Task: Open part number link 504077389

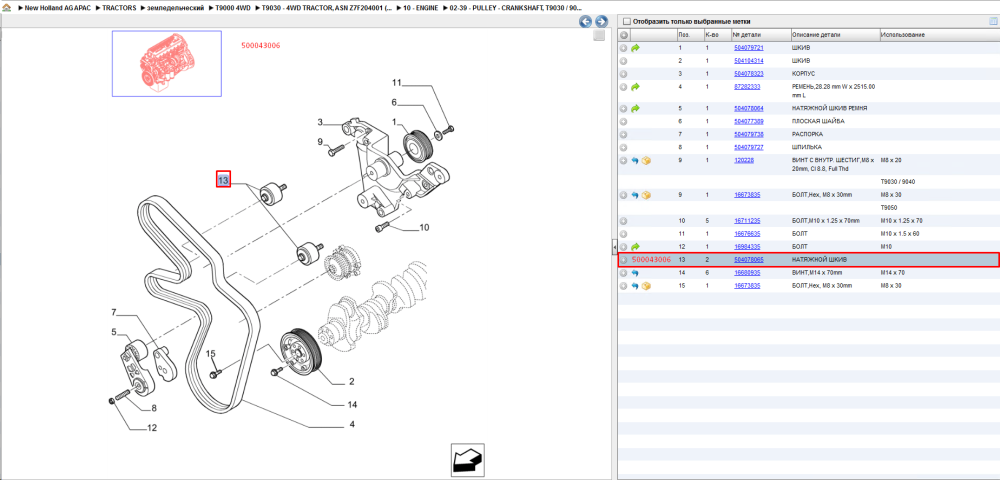Action: coord(749,121)
